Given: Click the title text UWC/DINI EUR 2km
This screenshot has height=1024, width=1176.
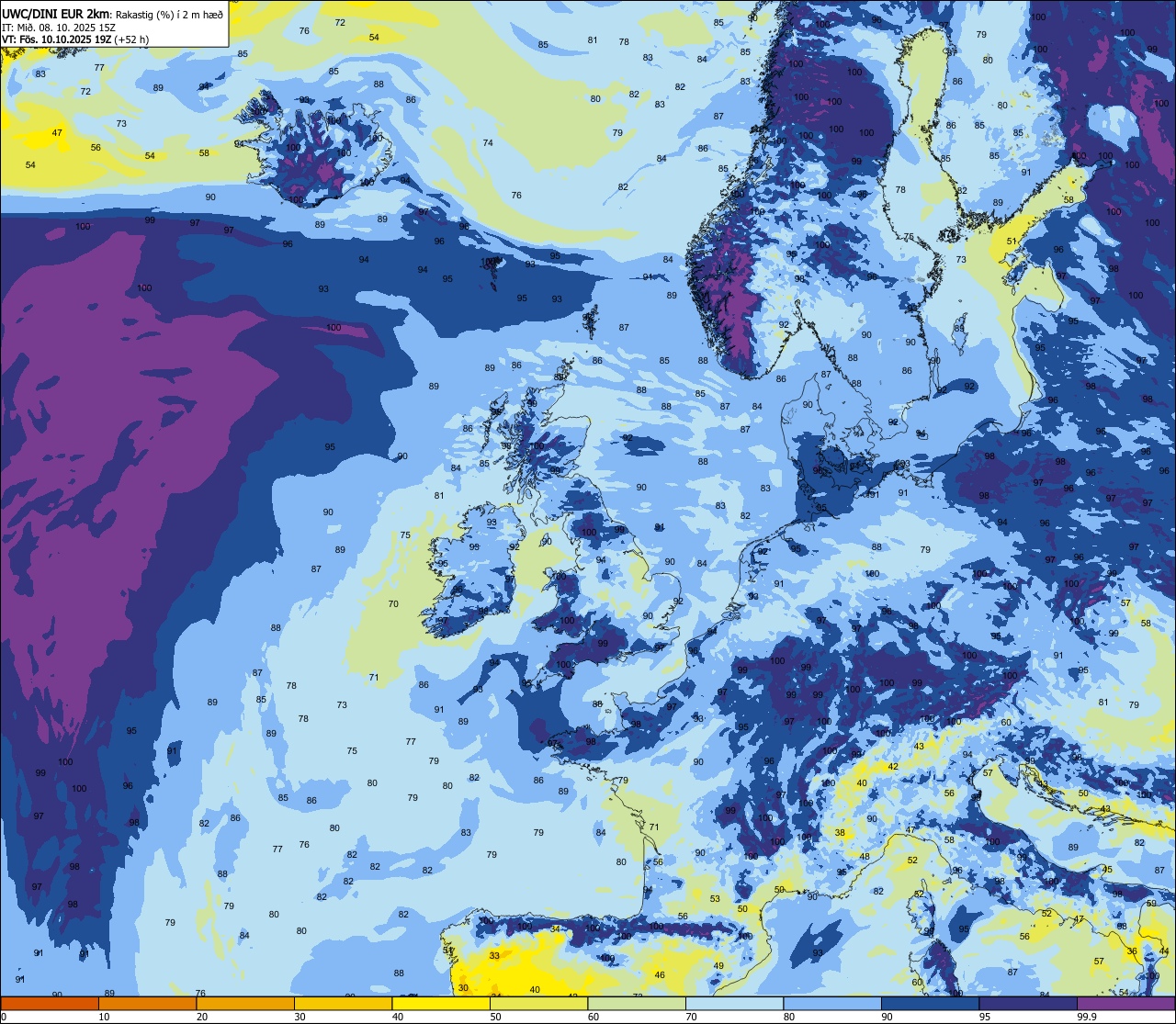Looking at the screenshot, I should [55, 13].
